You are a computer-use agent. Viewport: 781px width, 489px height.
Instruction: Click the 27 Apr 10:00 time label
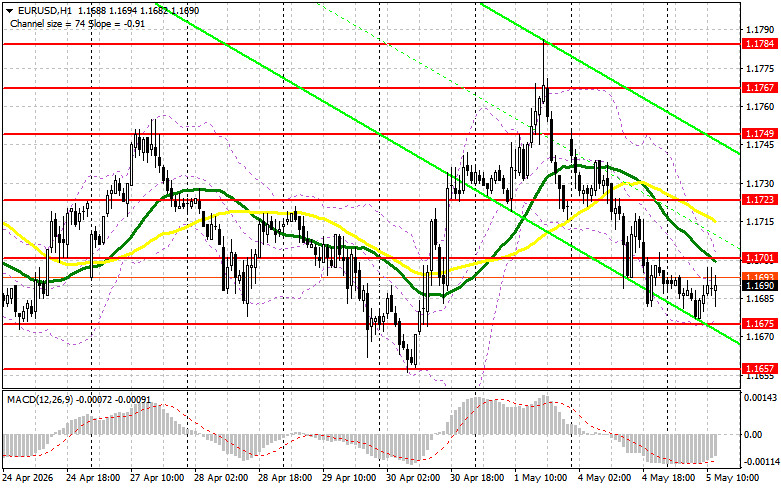(x=157, y=478)
